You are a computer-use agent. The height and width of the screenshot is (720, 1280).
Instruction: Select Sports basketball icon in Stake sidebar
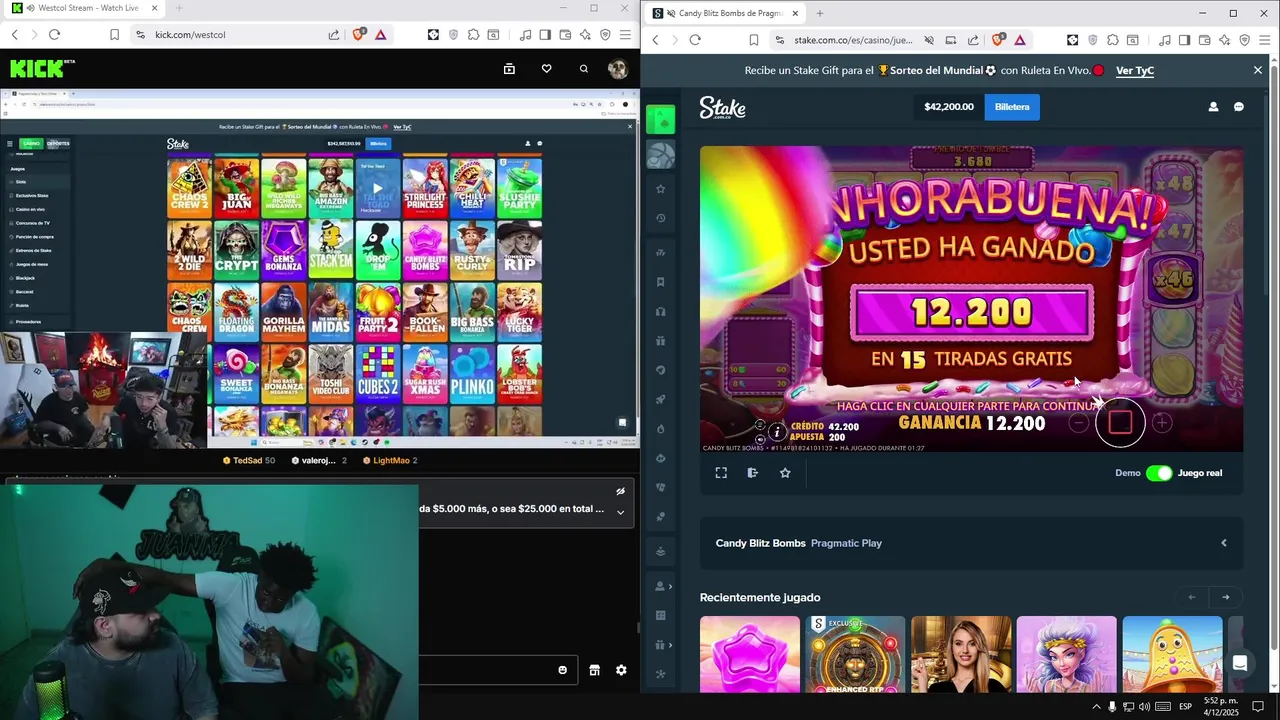coord(660,154)
